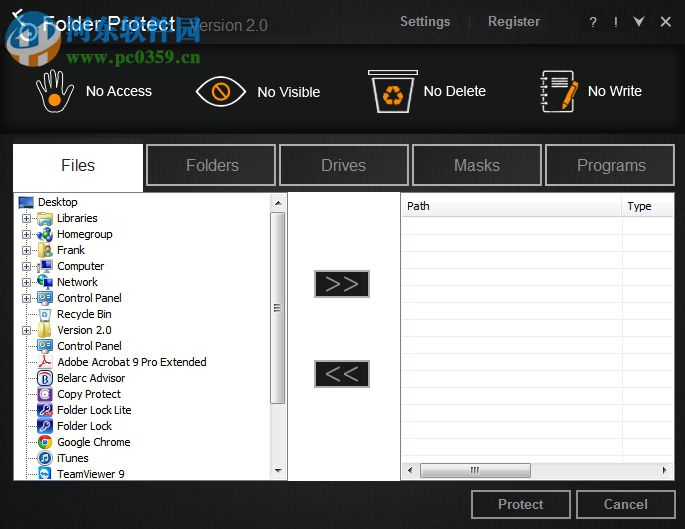Select the second Control Panel label
The width and height of the screenshot is (685, 529).
pyautogui.click(x=90, y=346)
